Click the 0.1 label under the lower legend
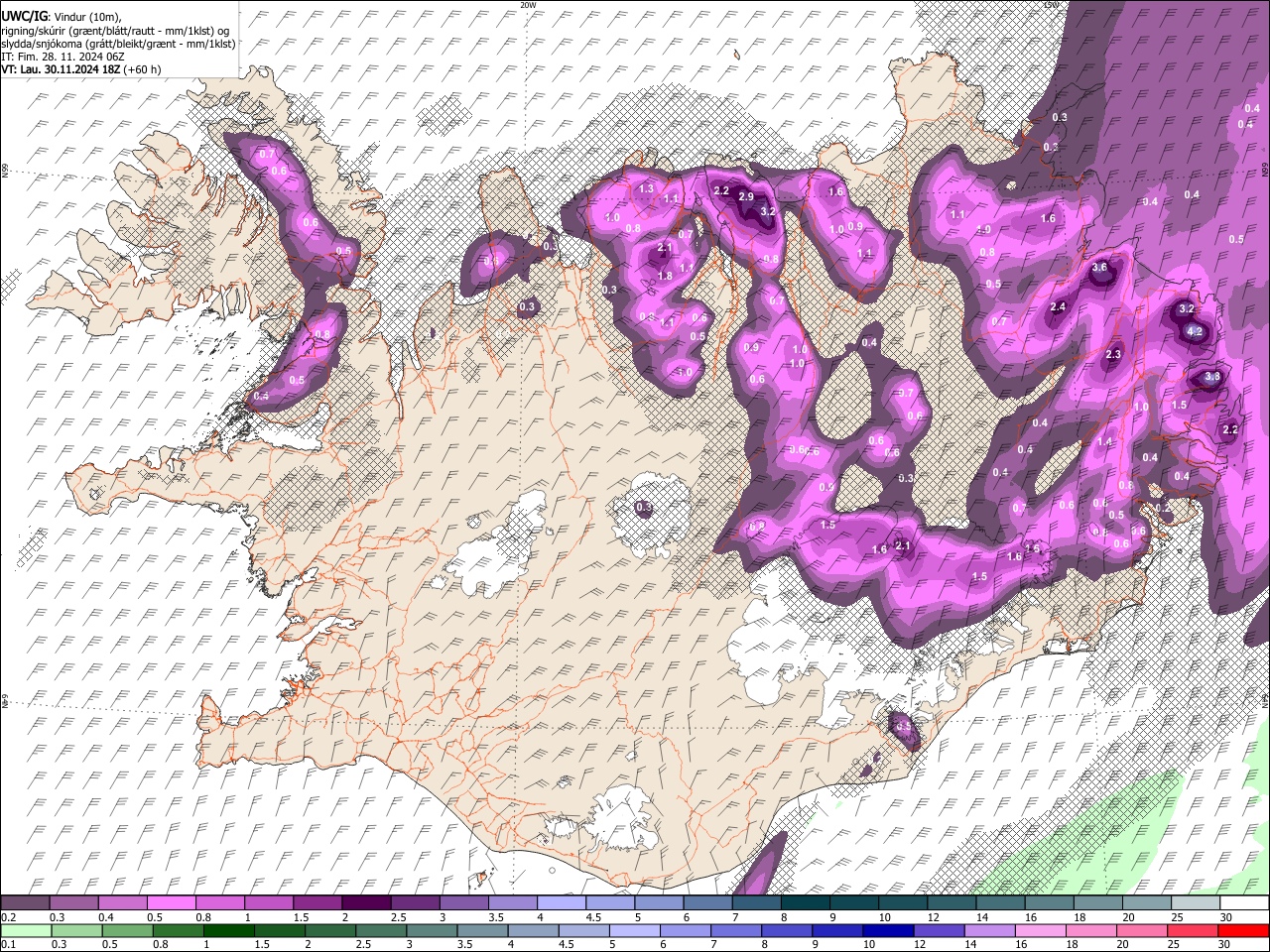Image resolution: width=1270 pixels, height=952 pixels. click(x=7, y=945)
